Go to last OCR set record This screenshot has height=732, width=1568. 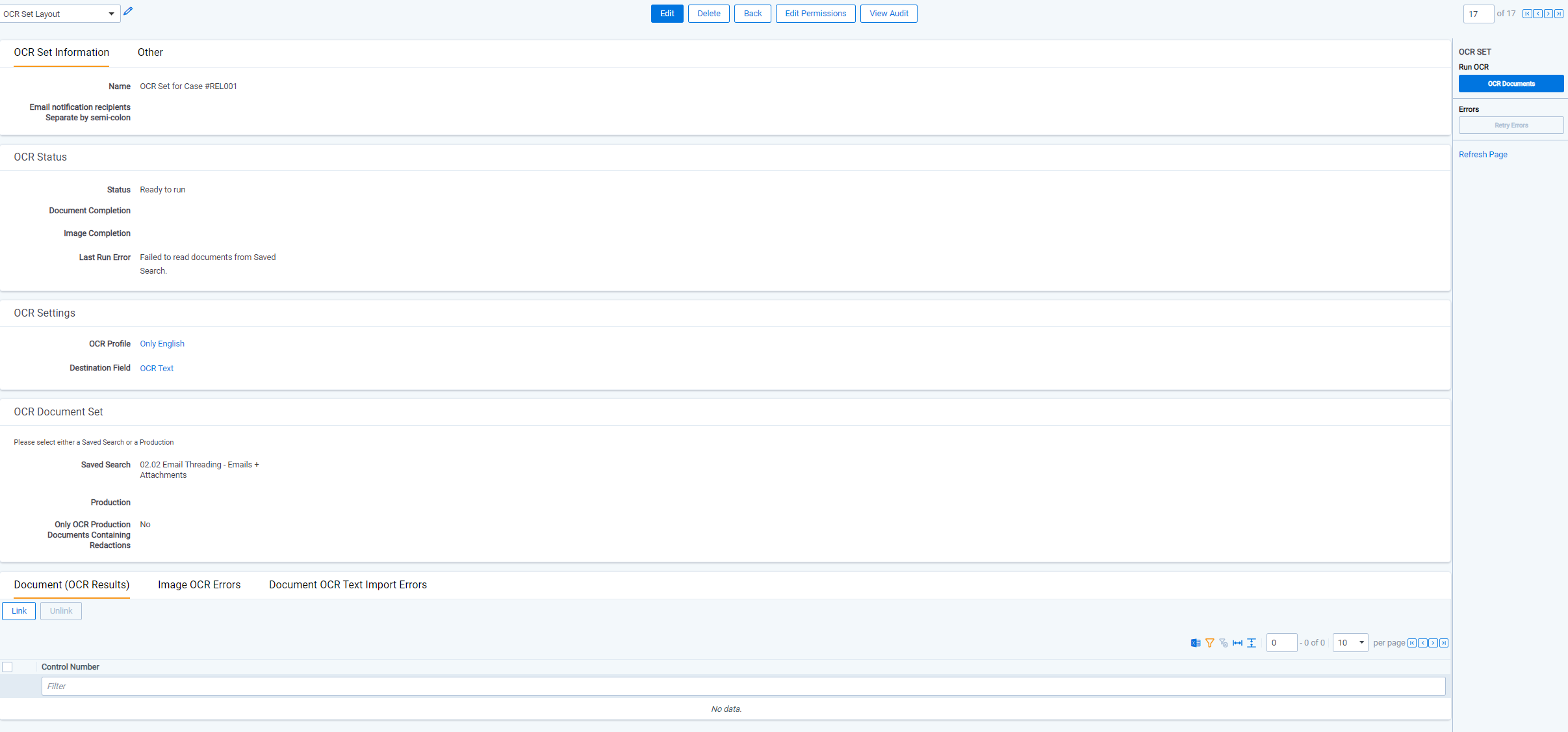pos(1559,14)
